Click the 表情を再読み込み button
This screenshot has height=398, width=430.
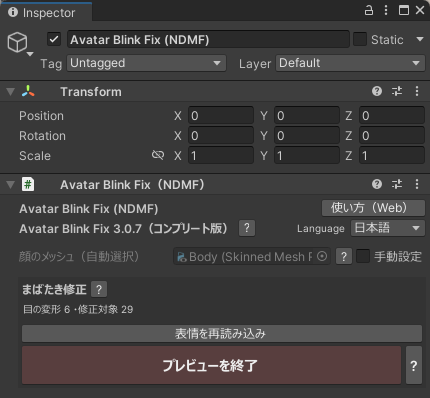pos(222,334)
